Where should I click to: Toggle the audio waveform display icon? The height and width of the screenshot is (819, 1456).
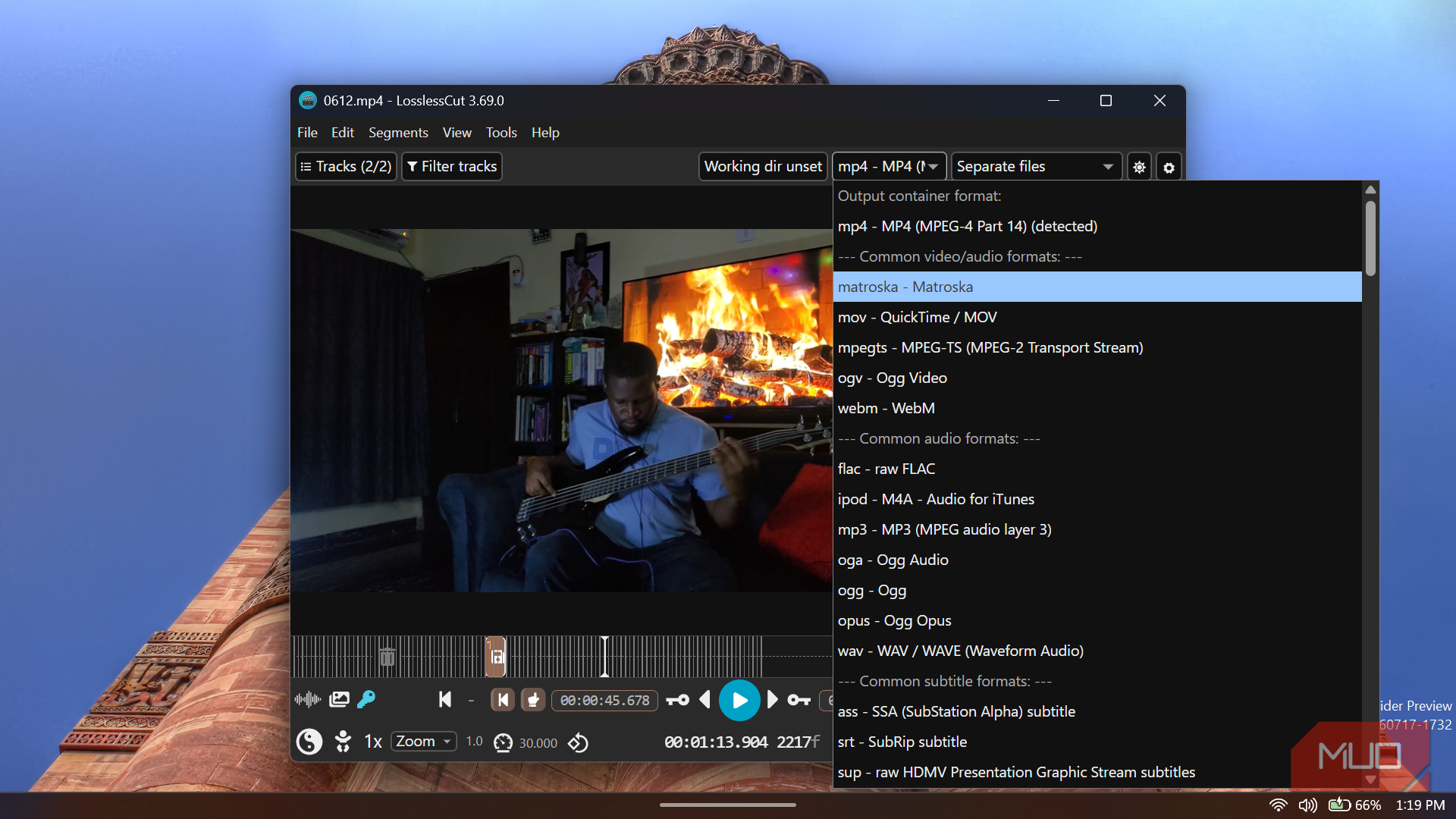[x=307, y=699]
